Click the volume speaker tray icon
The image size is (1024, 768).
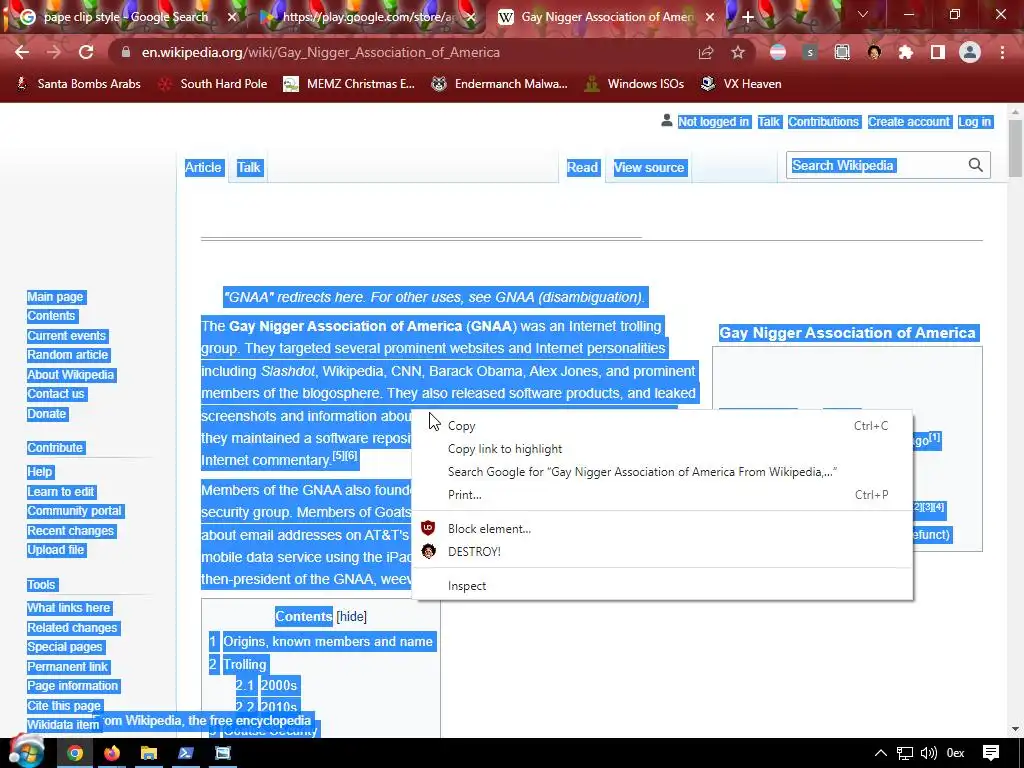tap(928, 753)
